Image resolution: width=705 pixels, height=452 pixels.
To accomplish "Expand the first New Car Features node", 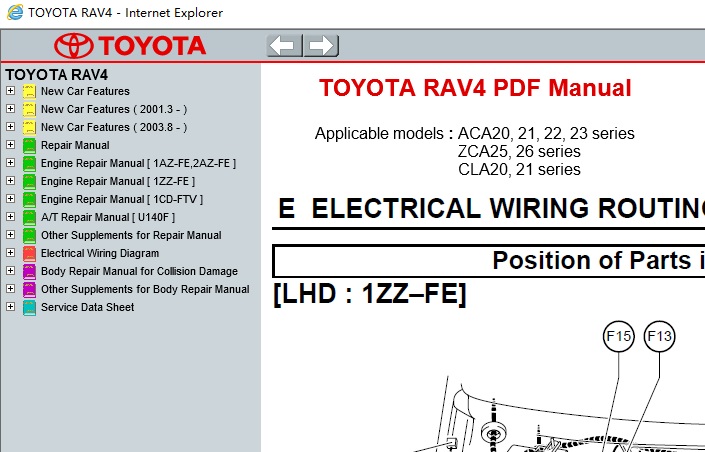I will point(10,91).
